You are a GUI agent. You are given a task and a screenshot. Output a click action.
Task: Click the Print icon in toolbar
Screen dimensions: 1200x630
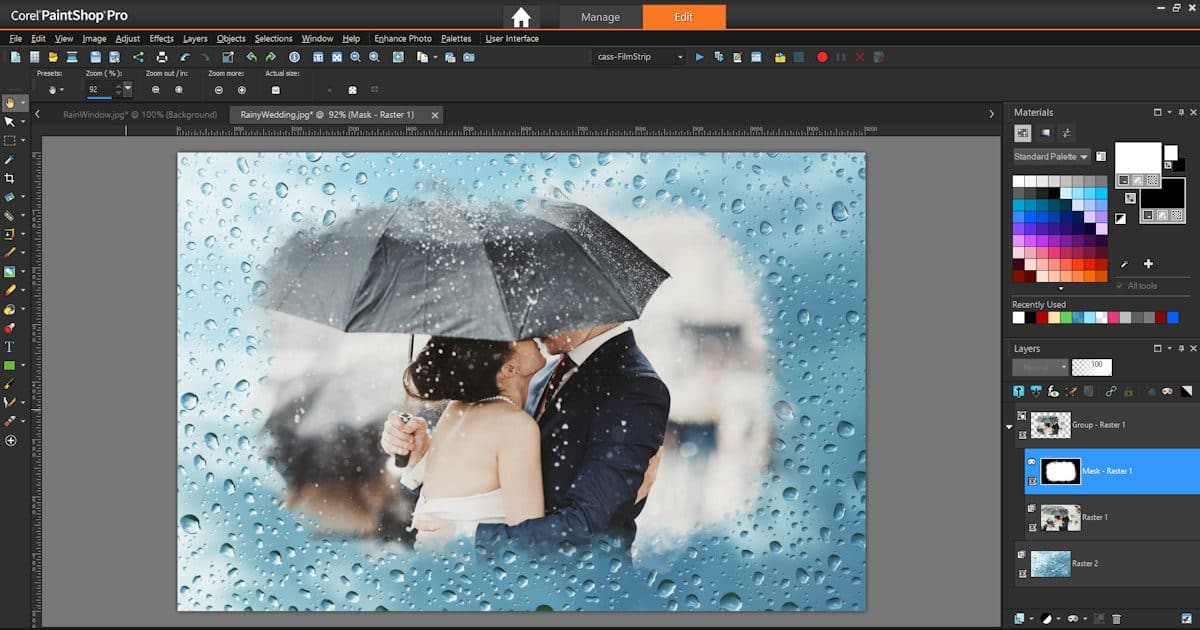161,57
